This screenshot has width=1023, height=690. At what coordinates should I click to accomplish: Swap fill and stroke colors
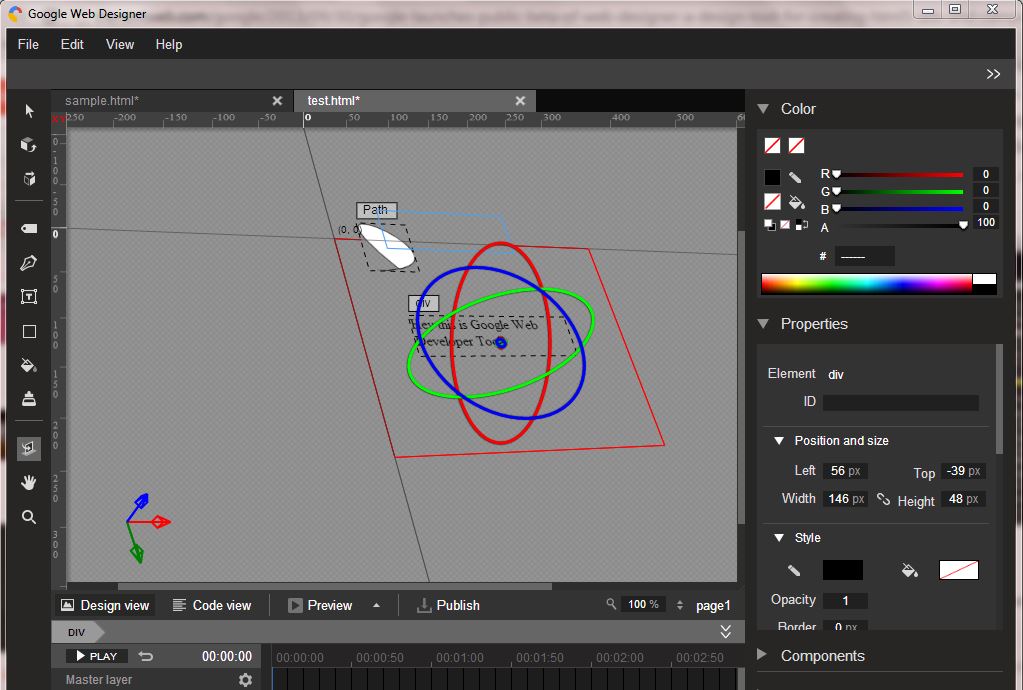(x=802, y=225)
